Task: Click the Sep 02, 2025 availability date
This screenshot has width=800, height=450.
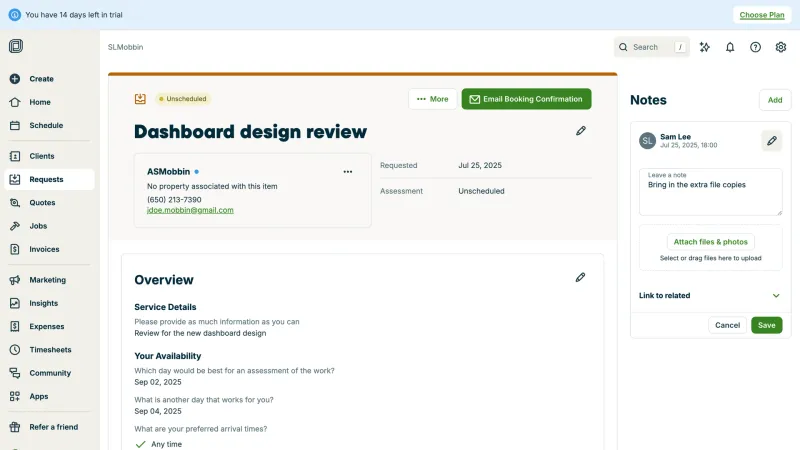Action: pyautogui.click(x=158, y=382)
